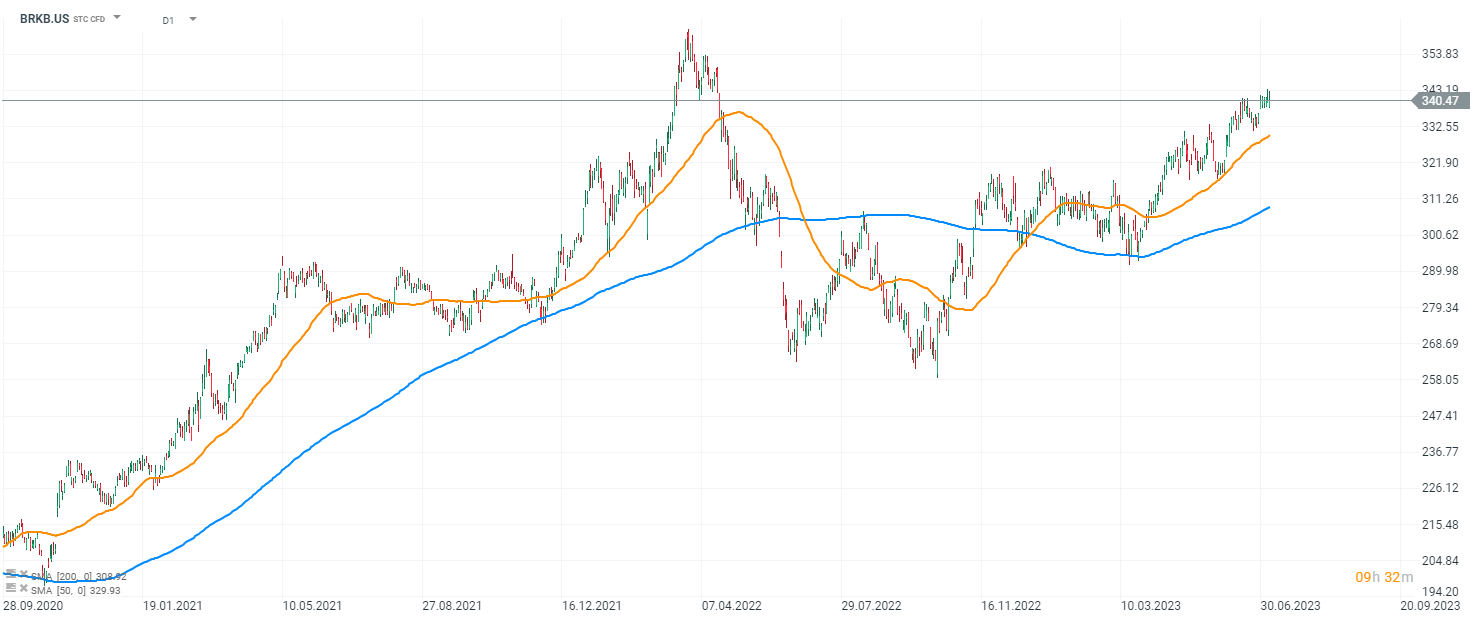Click the D1 interval label
Screen dimensions: 1482x622
[168, 19]
